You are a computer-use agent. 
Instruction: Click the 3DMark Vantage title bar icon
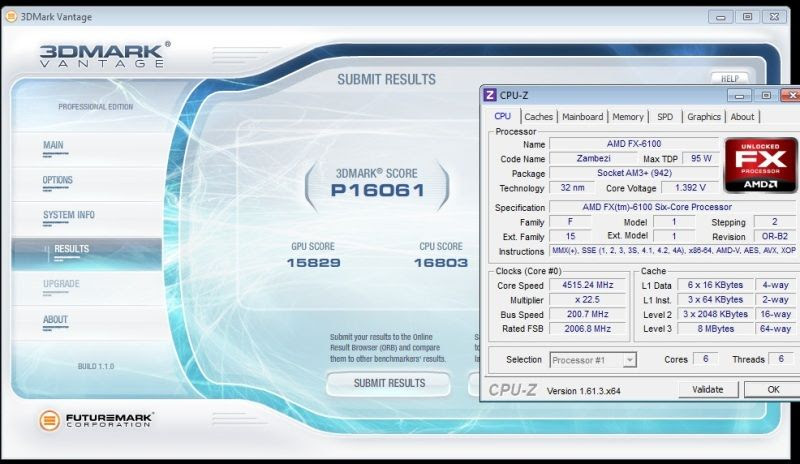(11, 16)
